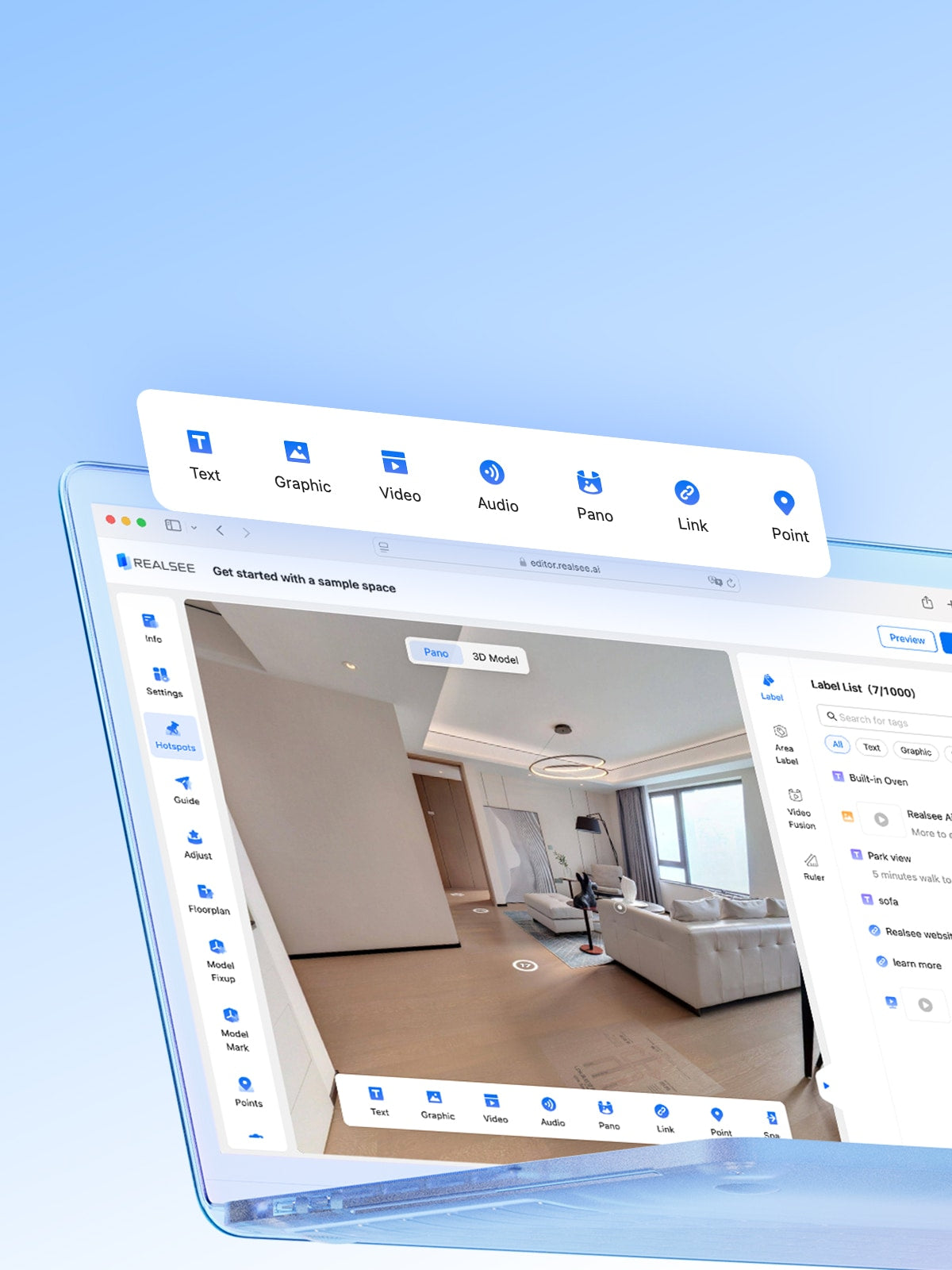Click the browser share icon
This screenshot has width=952, height=1270.
927,602
